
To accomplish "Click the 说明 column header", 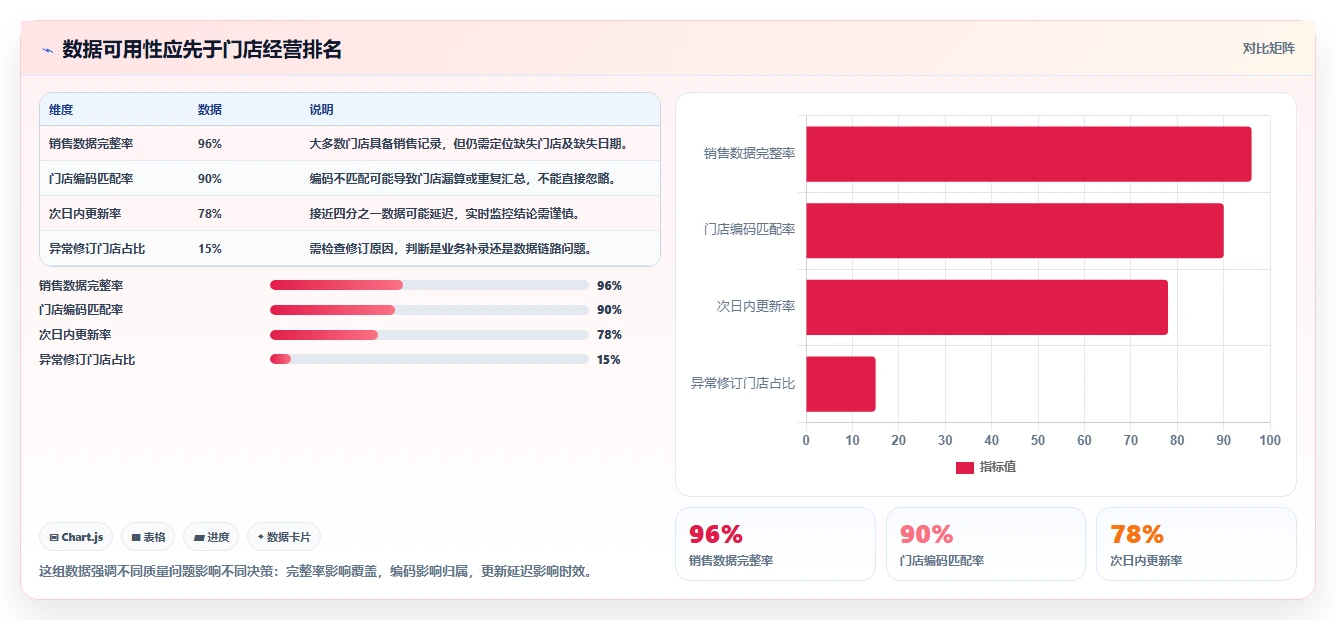I will click(322, 110).
